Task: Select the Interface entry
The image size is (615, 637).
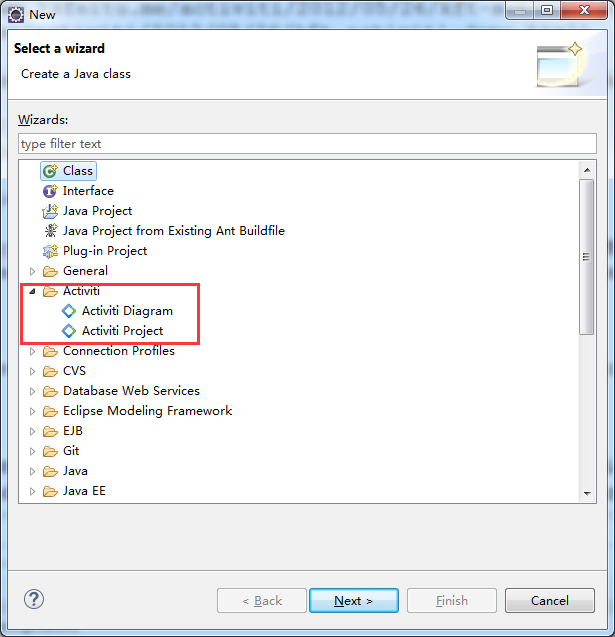Action: pos(88,191)
